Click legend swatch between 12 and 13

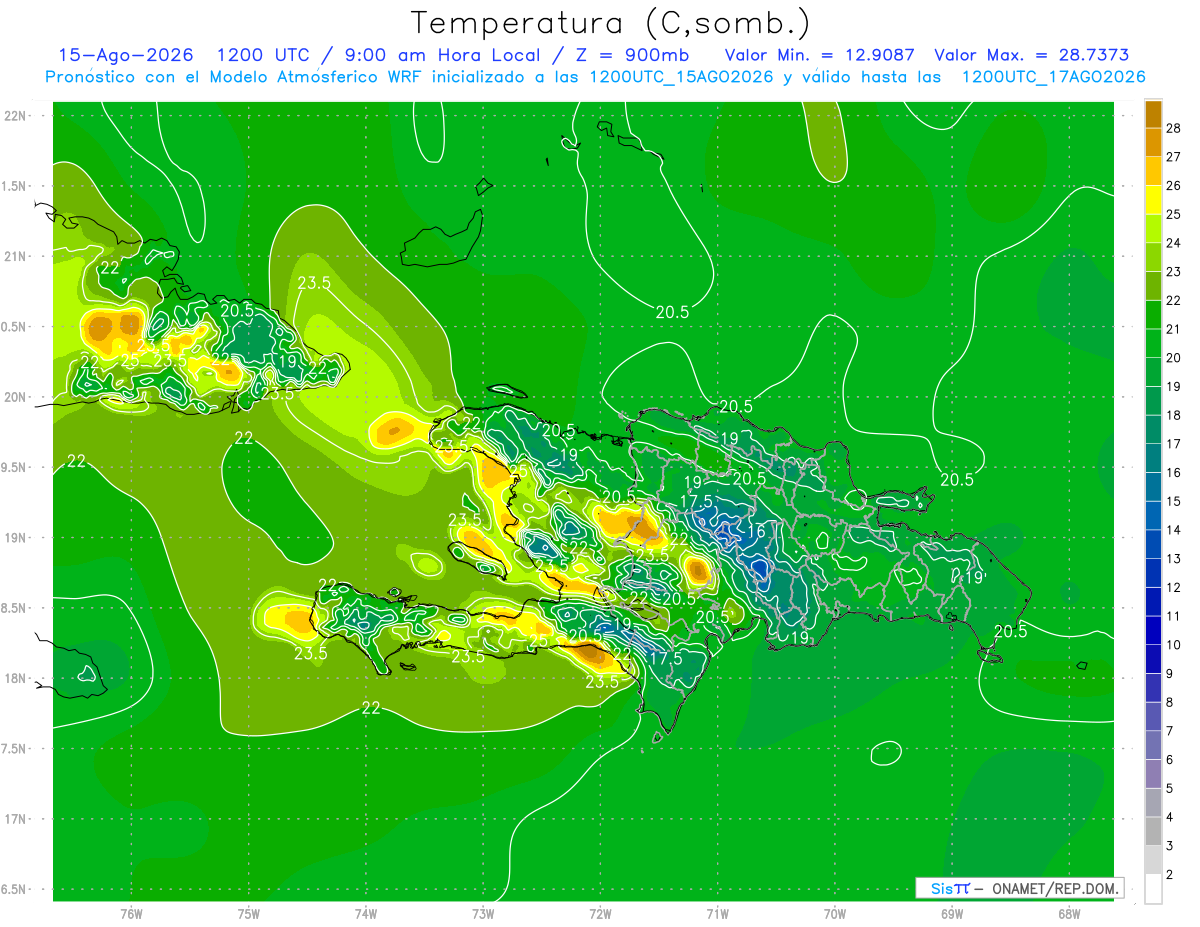[1153, 572]
